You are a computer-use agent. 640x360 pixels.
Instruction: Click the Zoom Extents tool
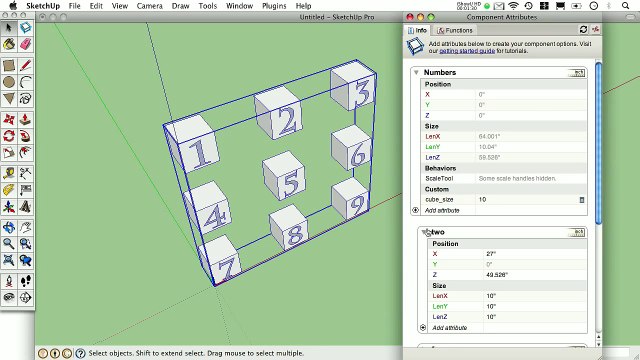click(9, 260)
